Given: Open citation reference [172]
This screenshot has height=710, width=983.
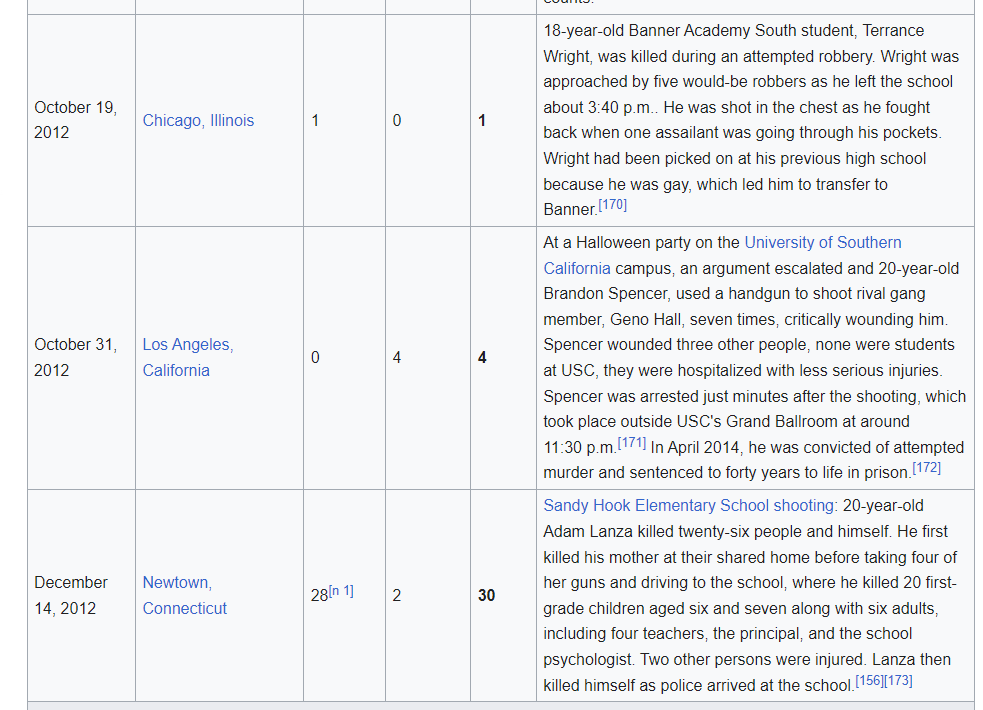Looking at the screenshot, I should click(x=927, y=468).
